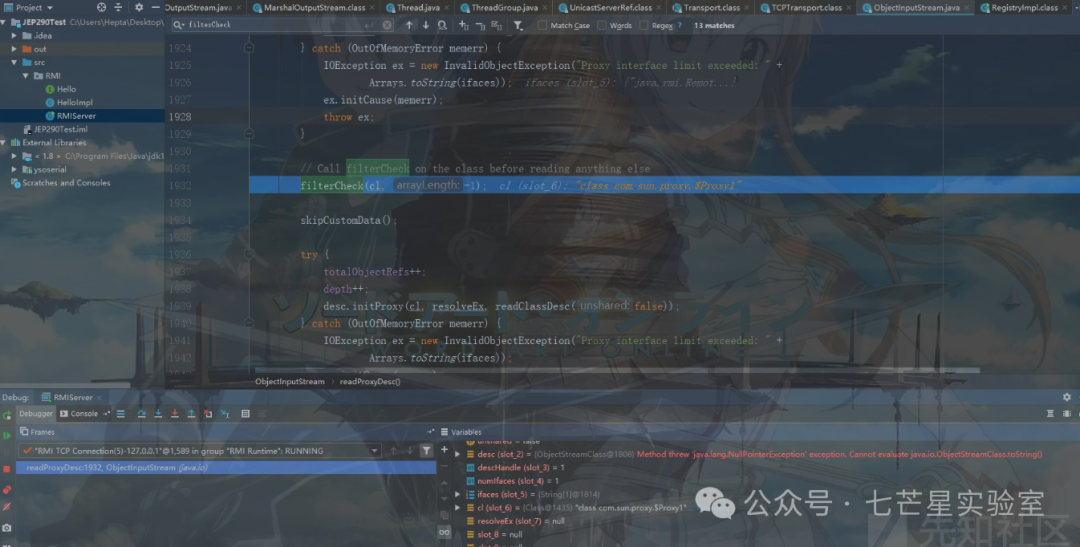Image resolution: width=1080 pixels, height=547 pixels.
Task: Show execution point in debugger toolbar
Action: click(121, 414)
